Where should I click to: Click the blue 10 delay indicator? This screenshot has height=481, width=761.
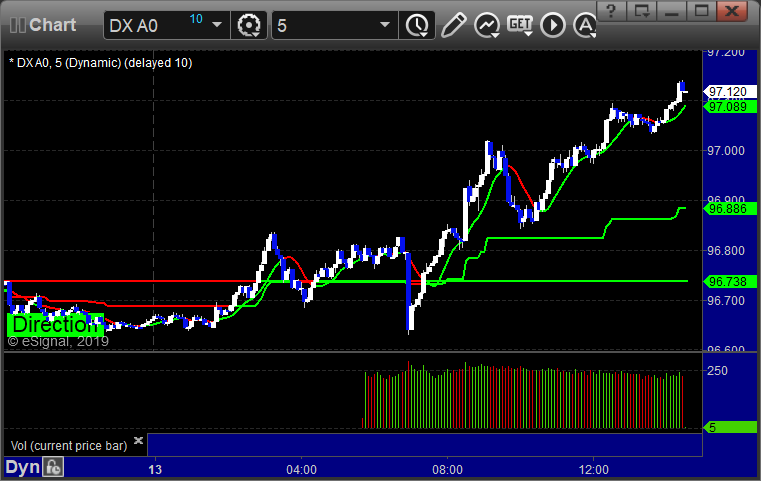pos(196,19)
